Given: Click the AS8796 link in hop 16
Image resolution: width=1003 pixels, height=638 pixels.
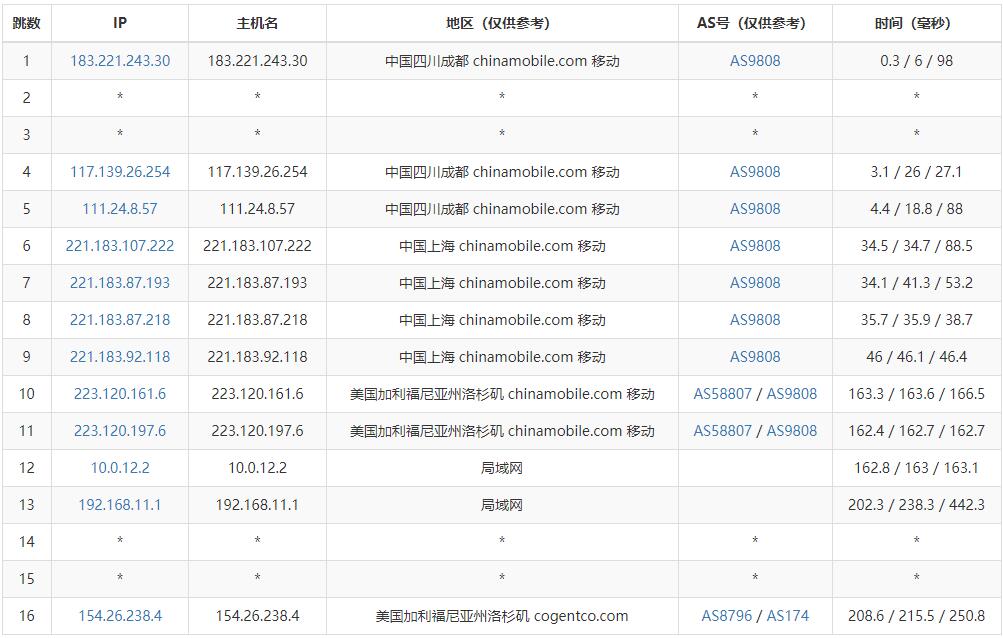Looking at the screenshot, I should [727, 616].
